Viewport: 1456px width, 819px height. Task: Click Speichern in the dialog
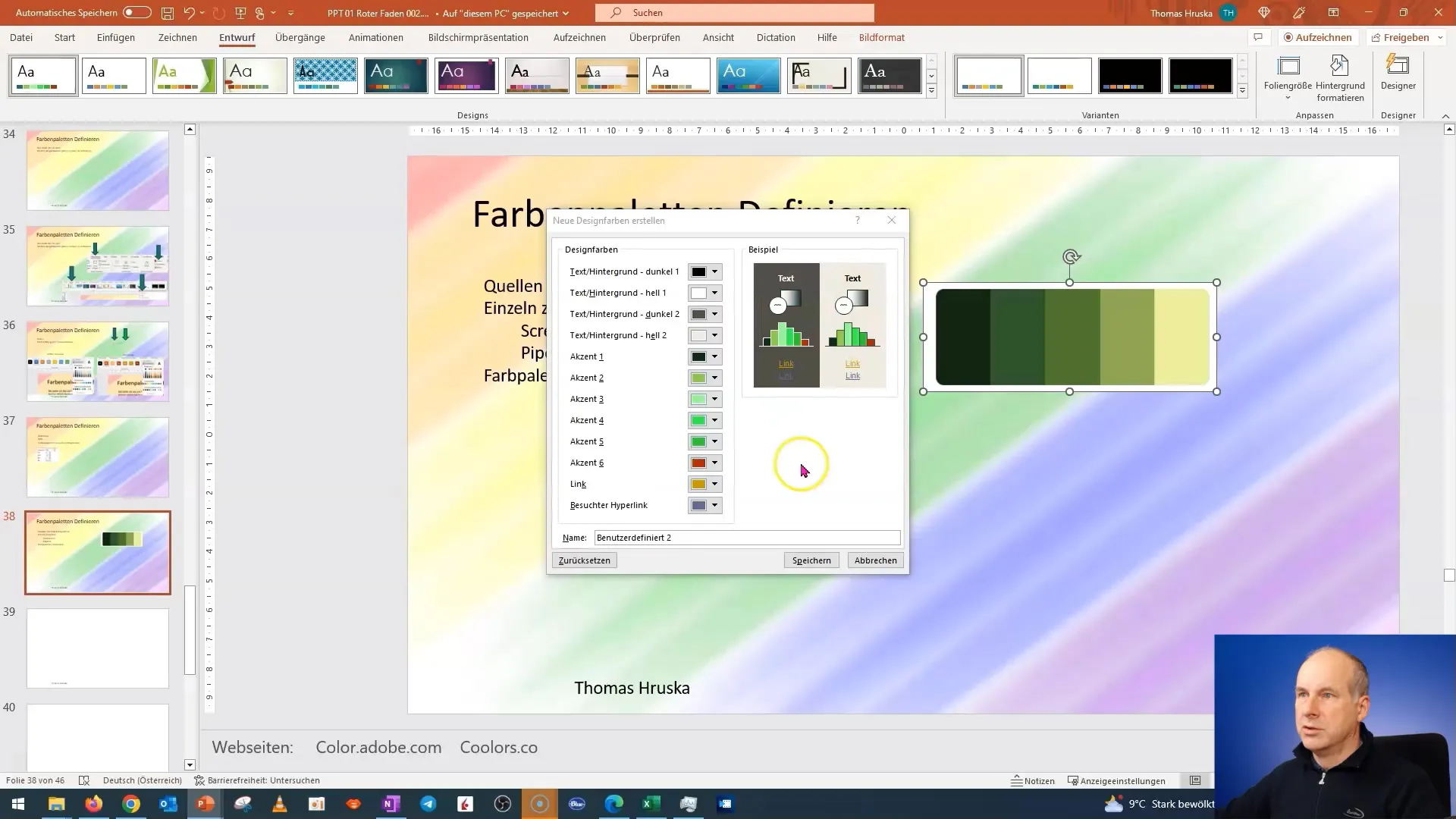pos(811,560)
